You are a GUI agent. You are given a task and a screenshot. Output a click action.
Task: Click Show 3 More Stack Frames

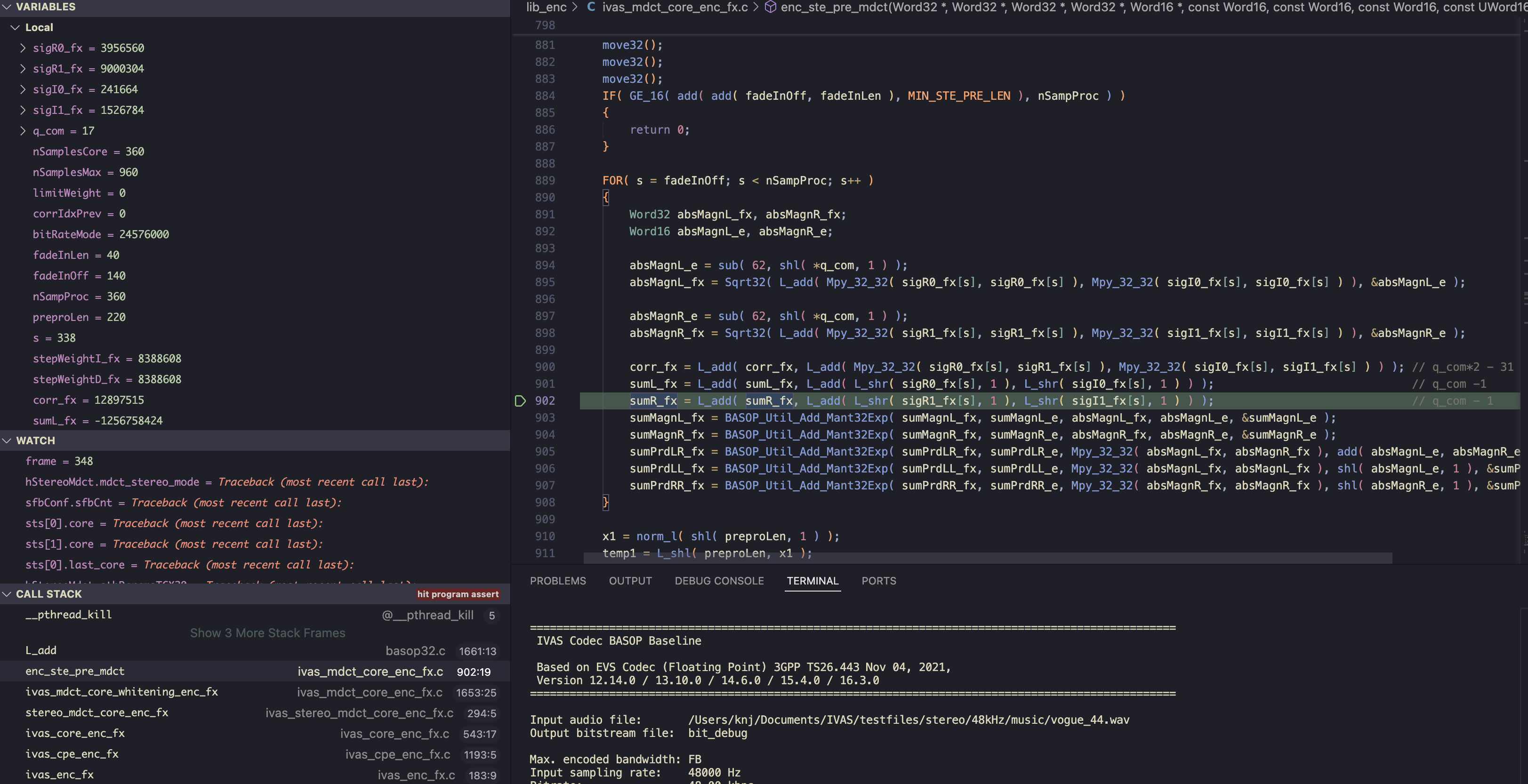point(267,633)
